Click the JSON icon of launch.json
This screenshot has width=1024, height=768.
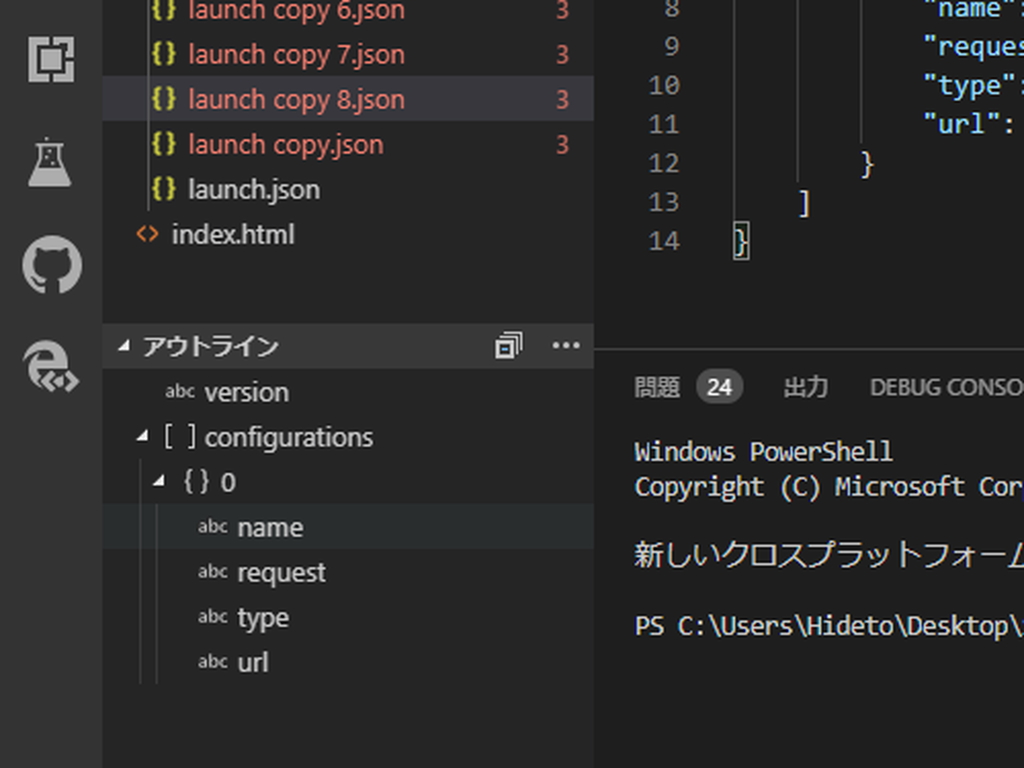pyautogui.click(x=163, y=189)
